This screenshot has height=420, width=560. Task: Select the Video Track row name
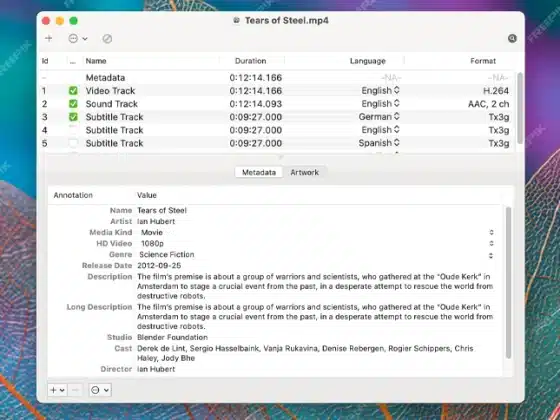110,91
